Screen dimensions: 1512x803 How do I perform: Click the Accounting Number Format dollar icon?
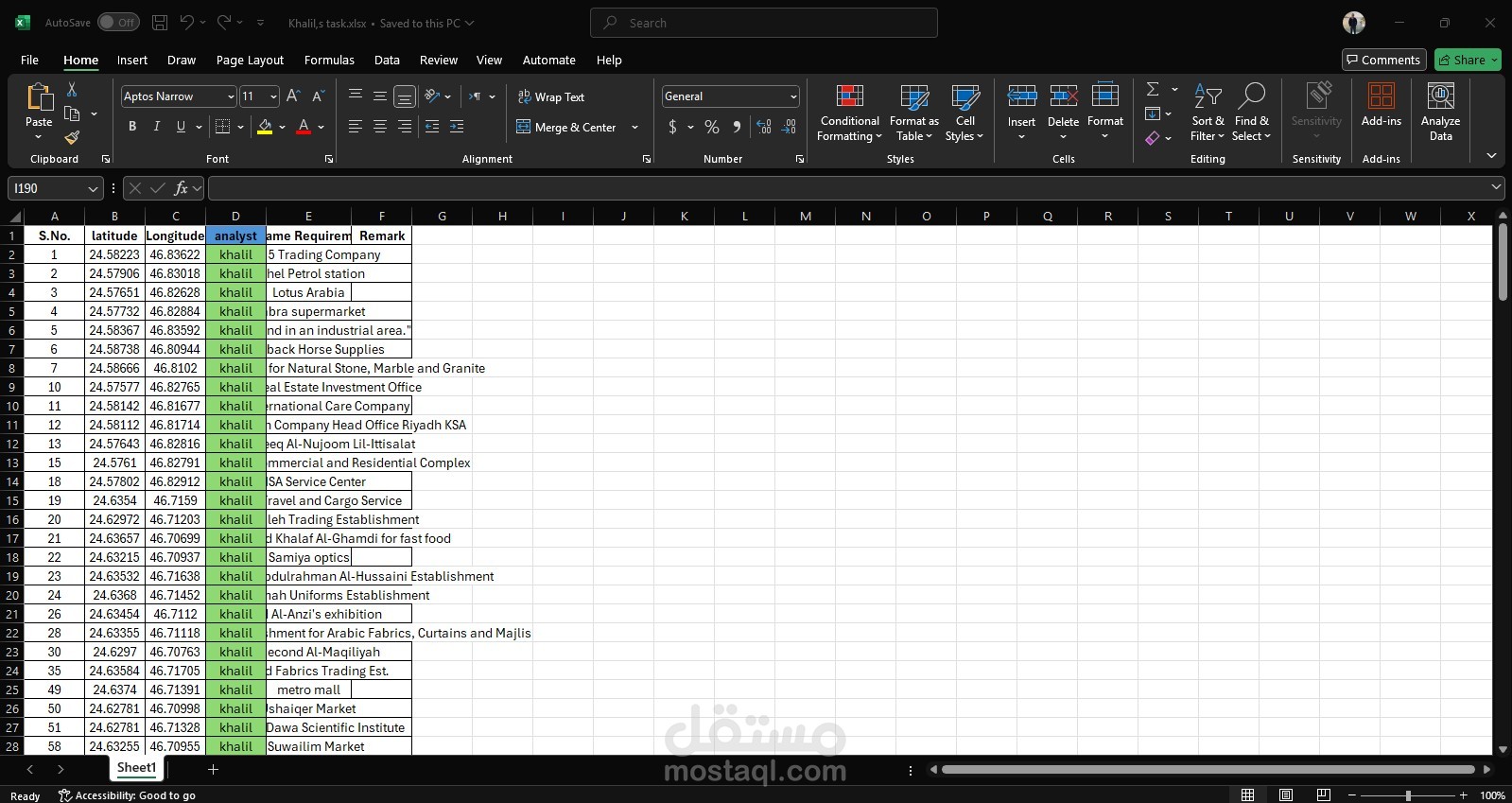[672, 127]
